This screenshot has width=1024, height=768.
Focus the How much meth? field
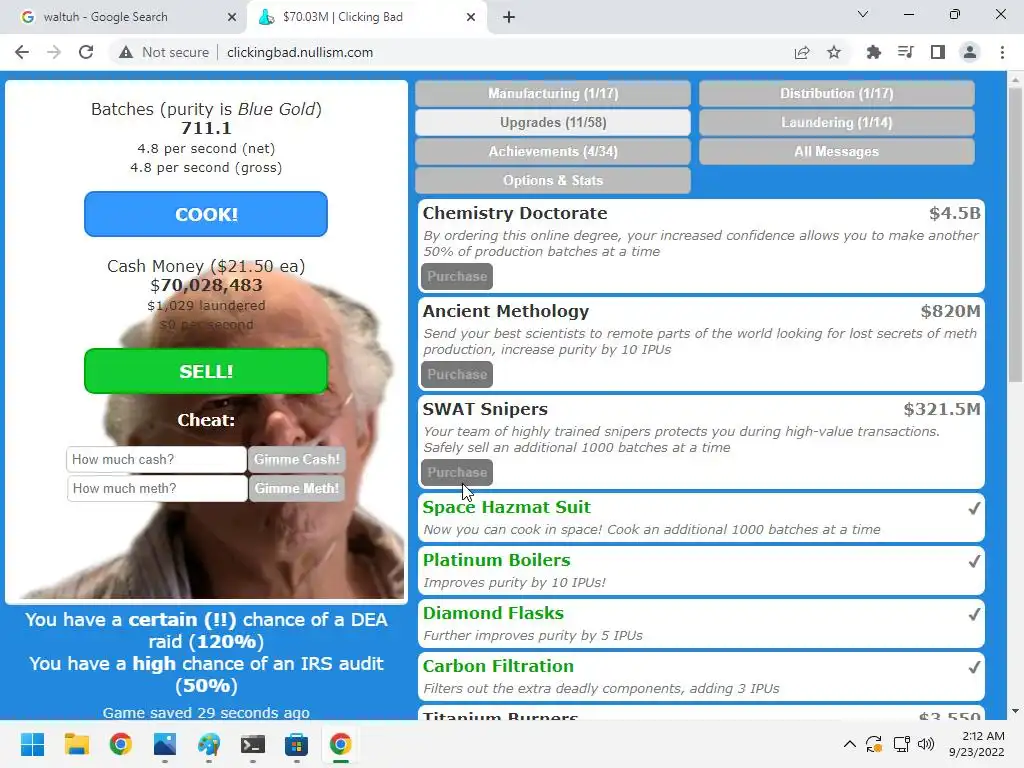(x=157, y=488)
